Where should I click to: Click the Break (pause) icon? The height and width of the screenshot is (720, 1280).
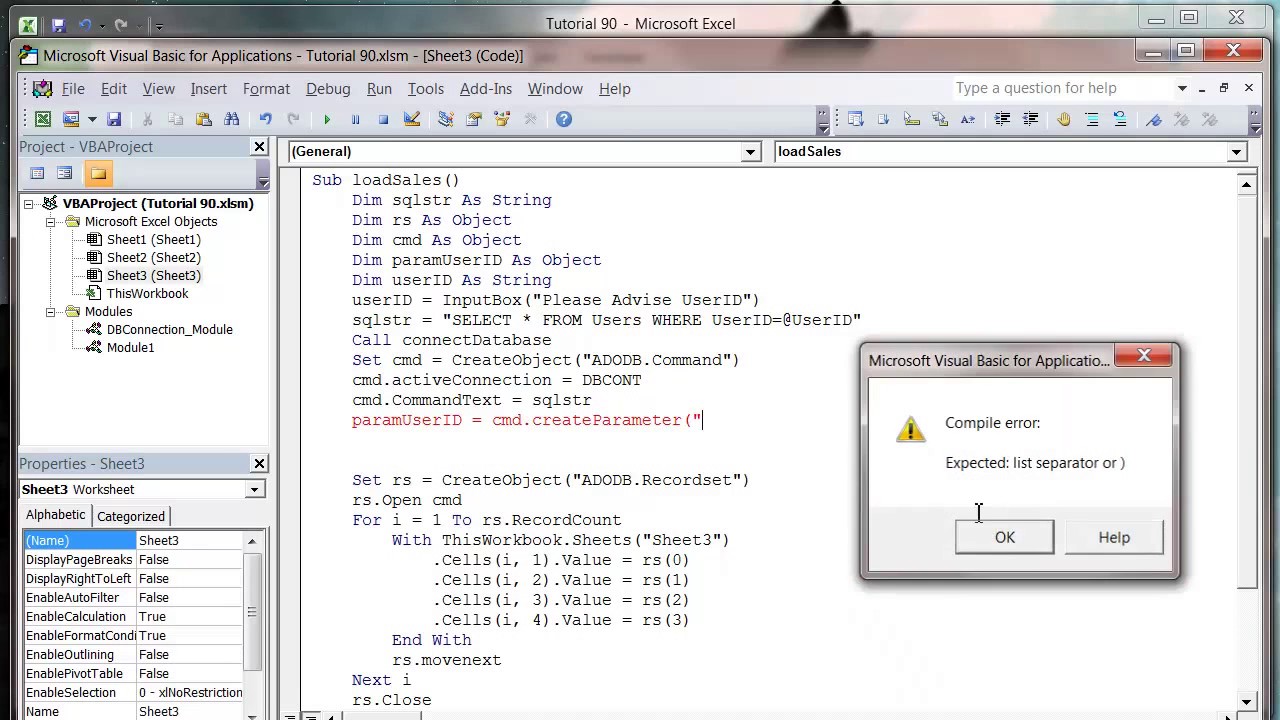(356, 119)
